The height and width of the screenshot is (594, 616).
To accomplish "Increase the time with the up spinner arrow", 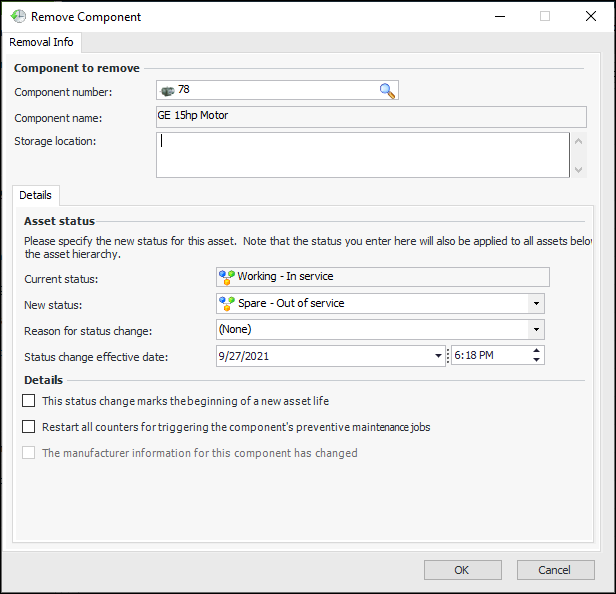I will pos(537,350).
